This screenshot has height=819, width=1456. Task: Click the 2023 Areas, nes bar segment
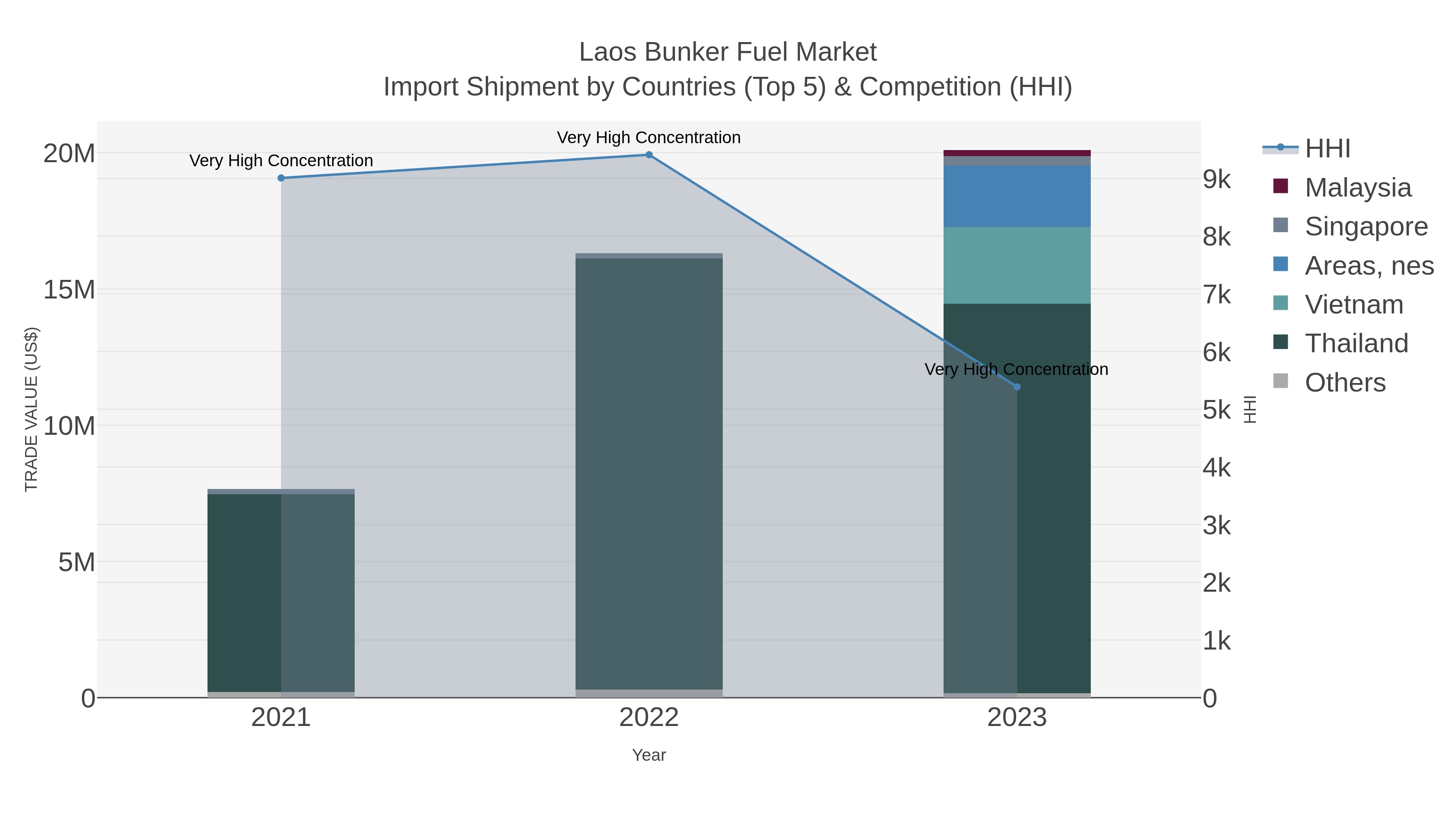pyautogui.click(x=1017, y=196)
